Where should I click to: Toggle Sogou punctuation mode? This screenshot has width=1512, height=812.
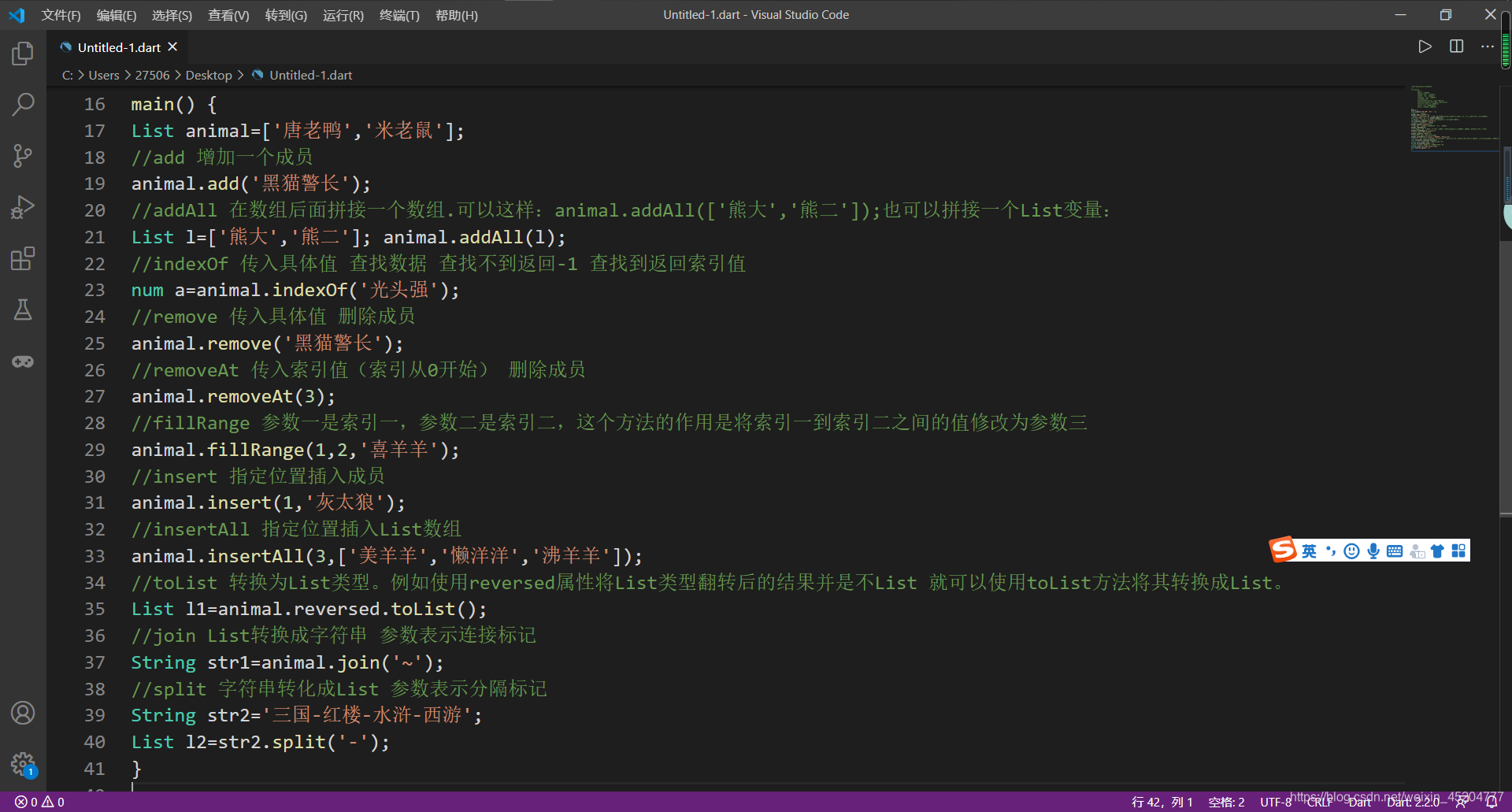click(1331, 551)
